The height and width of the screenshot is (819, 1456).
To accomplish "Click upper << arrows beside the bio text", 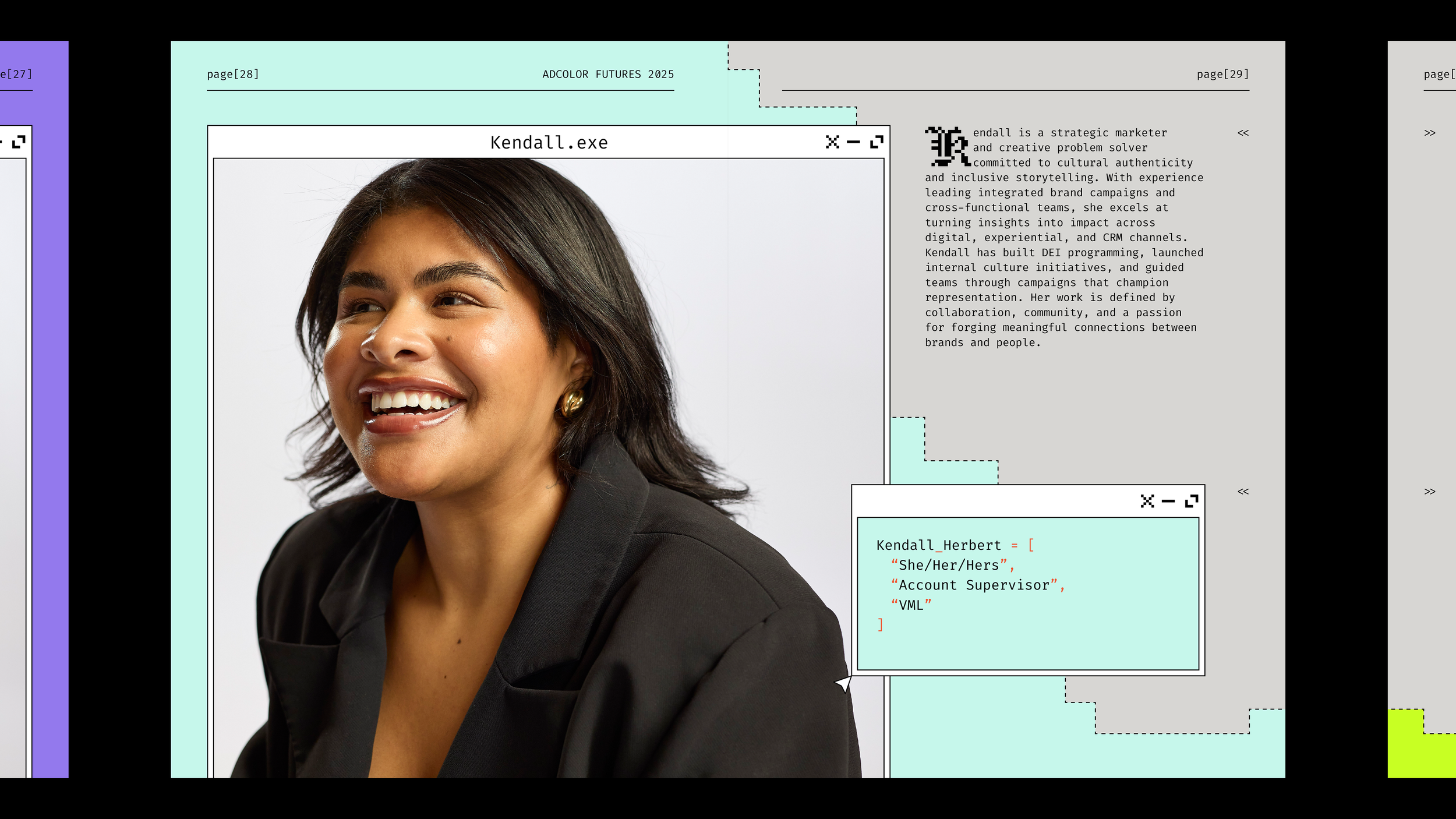I will [1243, 133].
